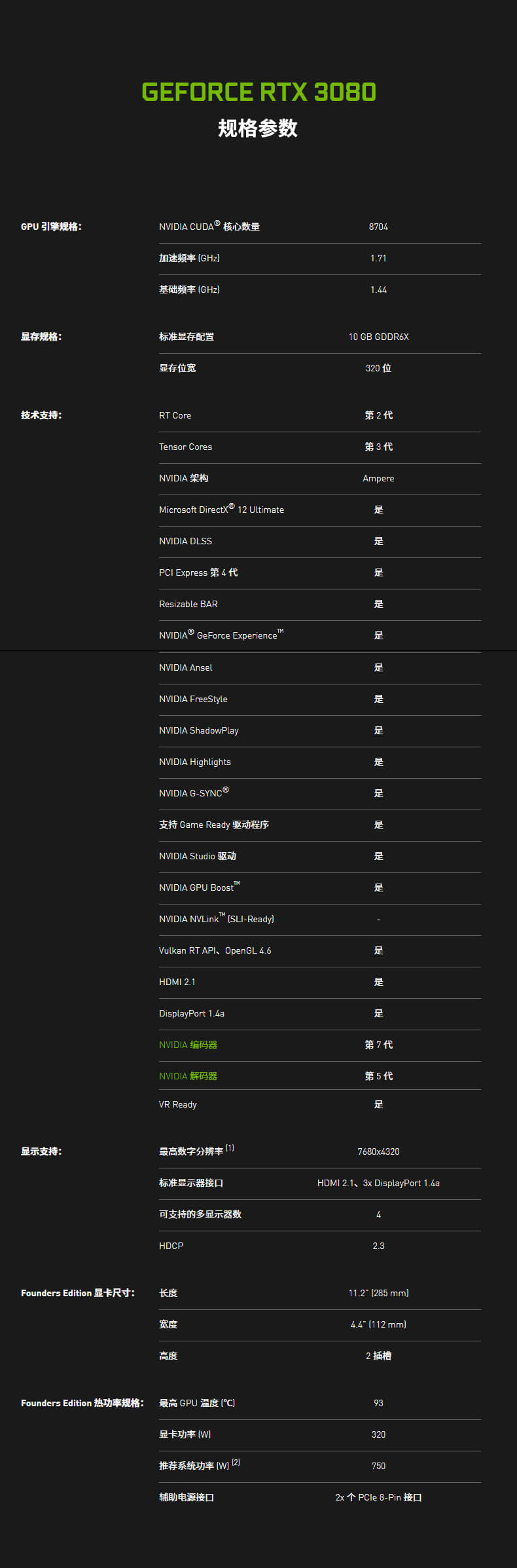Click the 规格参数 heading
The height and width of the screenshot is (1568, 517).
click(x=258, y=128)
